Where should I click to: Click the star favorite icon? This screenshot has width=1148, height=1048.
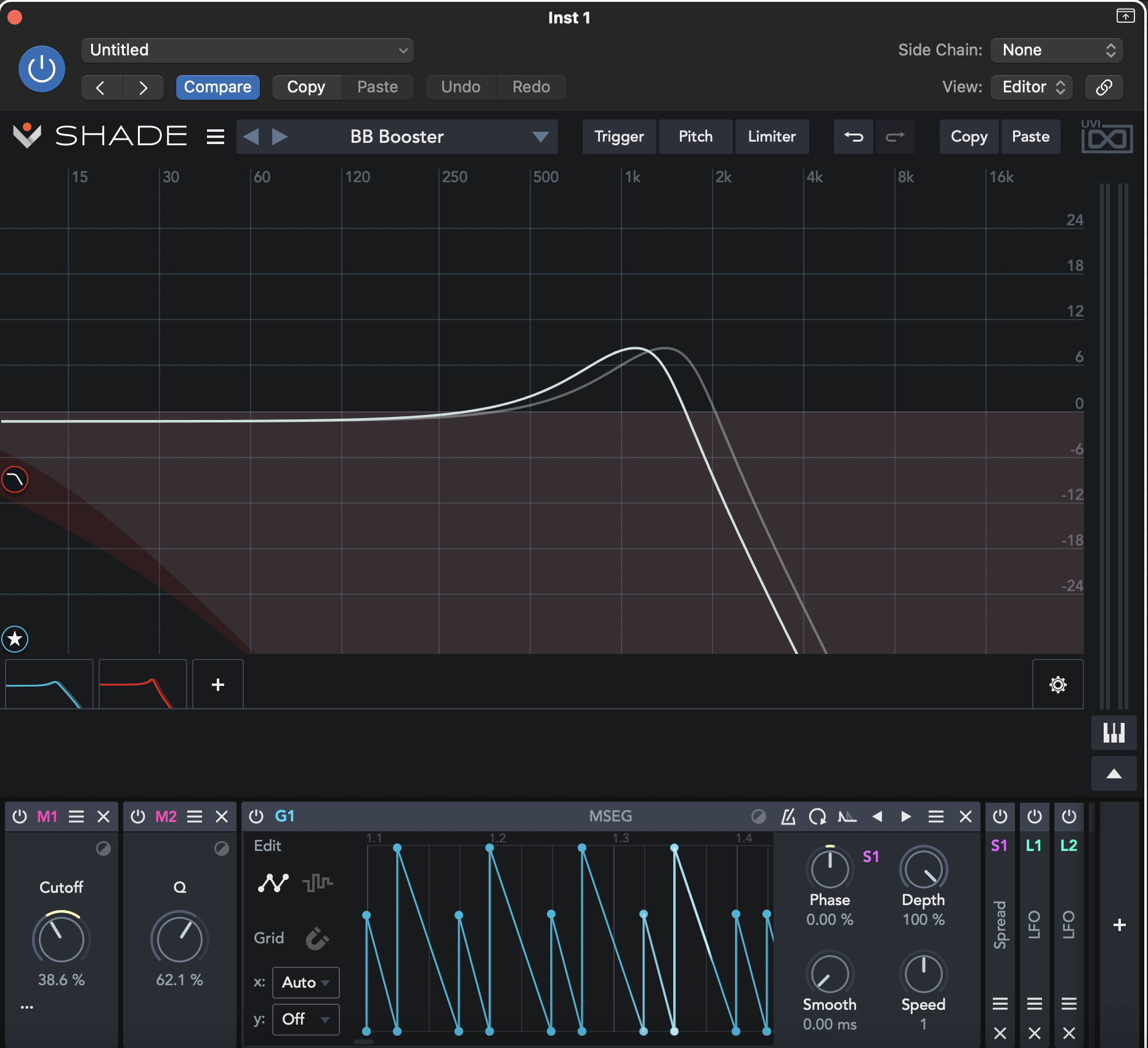pyautogui.click(x=15, y=639)
